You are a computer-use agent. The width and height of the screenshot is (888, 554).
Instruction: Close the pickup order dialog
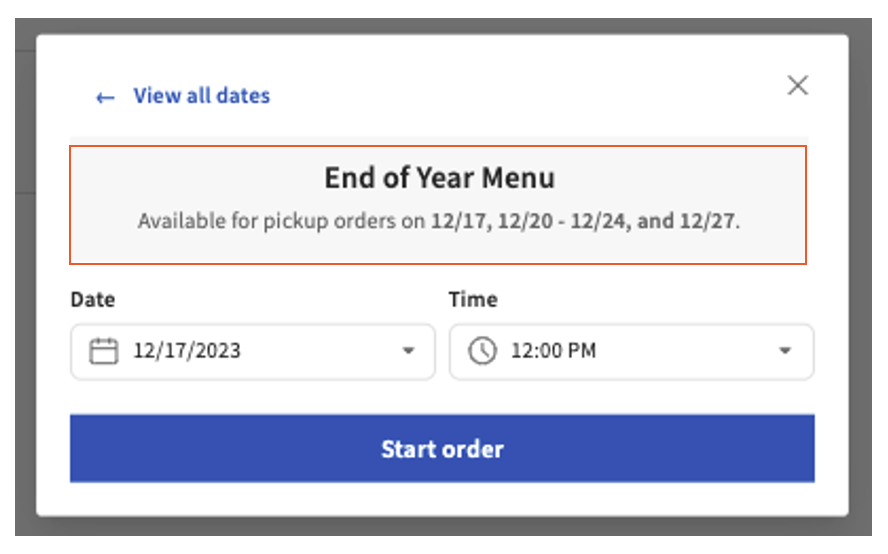tap(797, 86)
